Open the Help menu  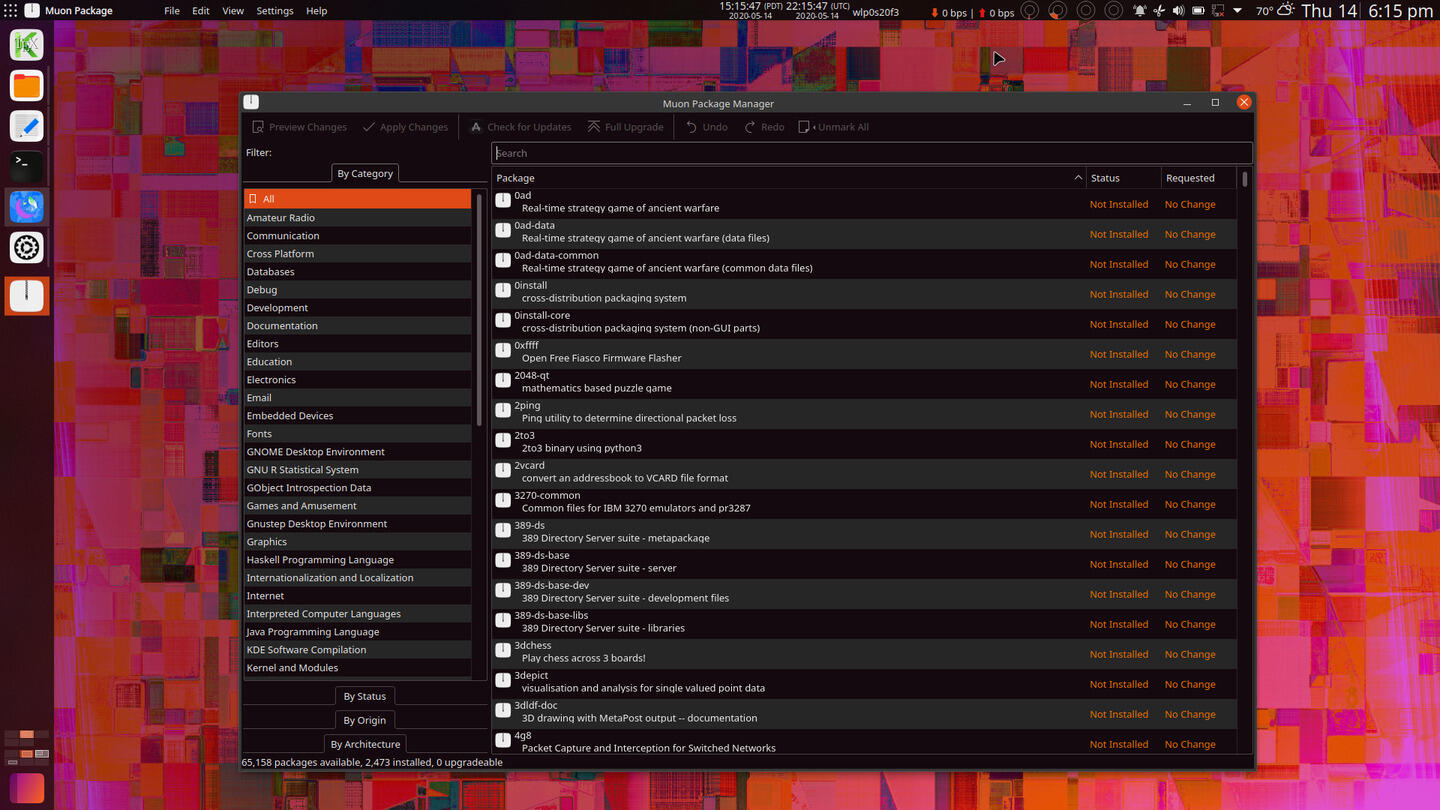316,11
